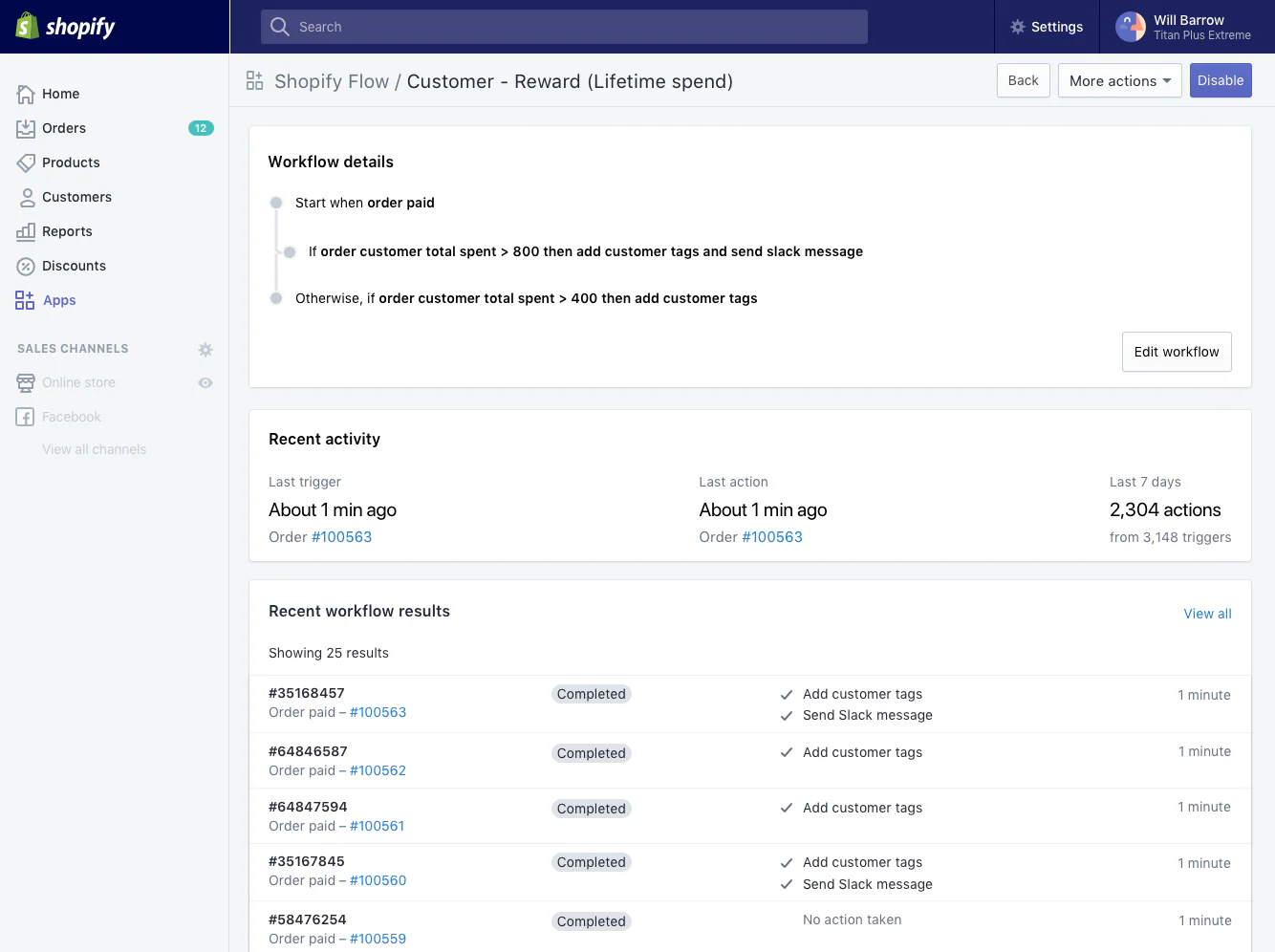Viewport: 1275px width, 952px height.
Task: Open Online store channel
Action: [x=78, y=382]
